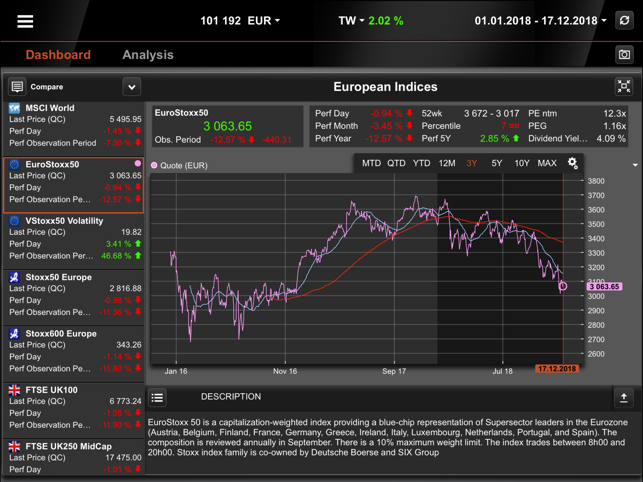Screen dimensions: 643x482
Task: Select the MAX chart period
Action: (547, 163)
